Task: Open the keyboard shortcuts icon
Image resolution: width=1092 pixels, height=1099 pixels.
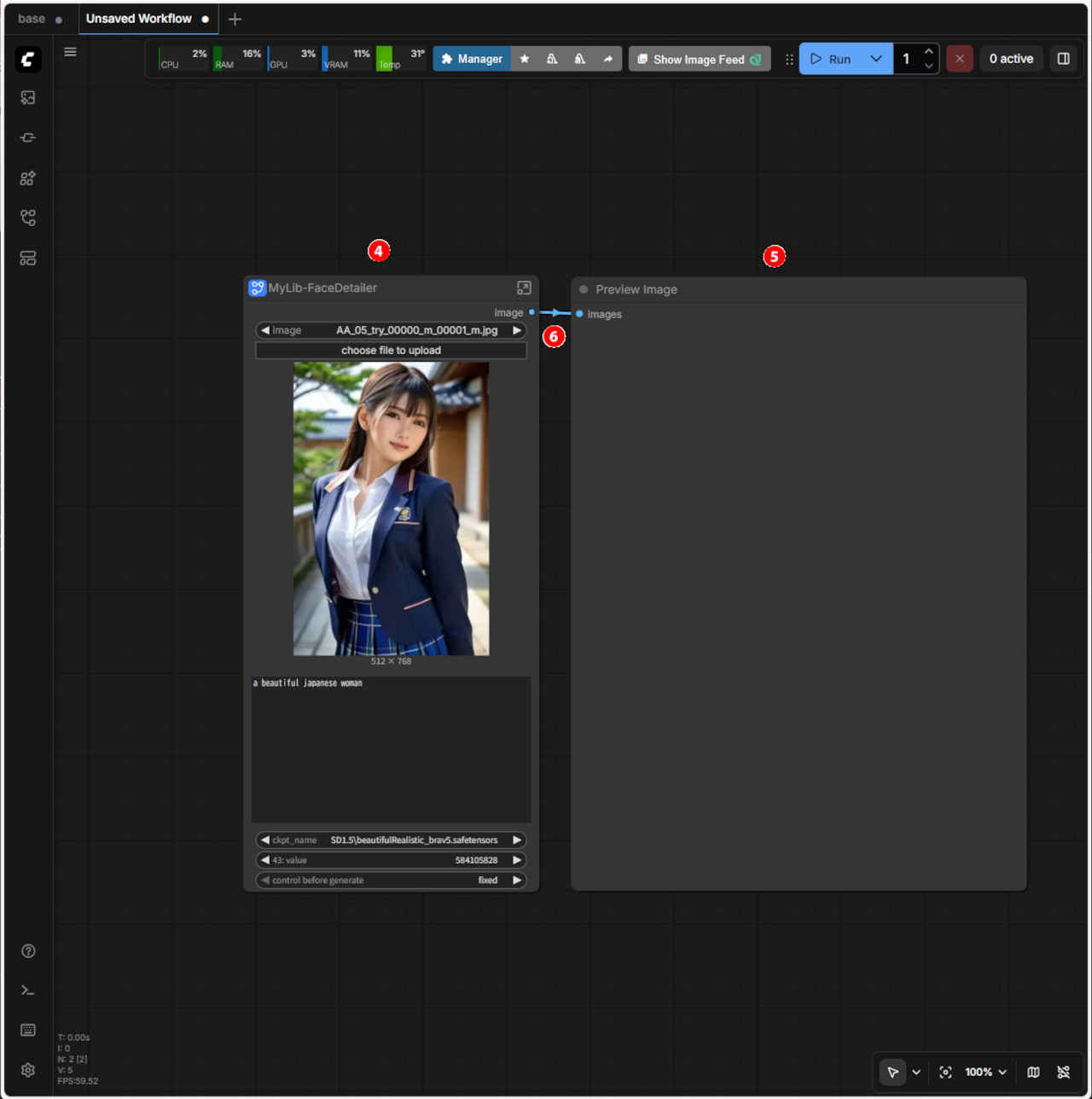Action: [28, 1030]
